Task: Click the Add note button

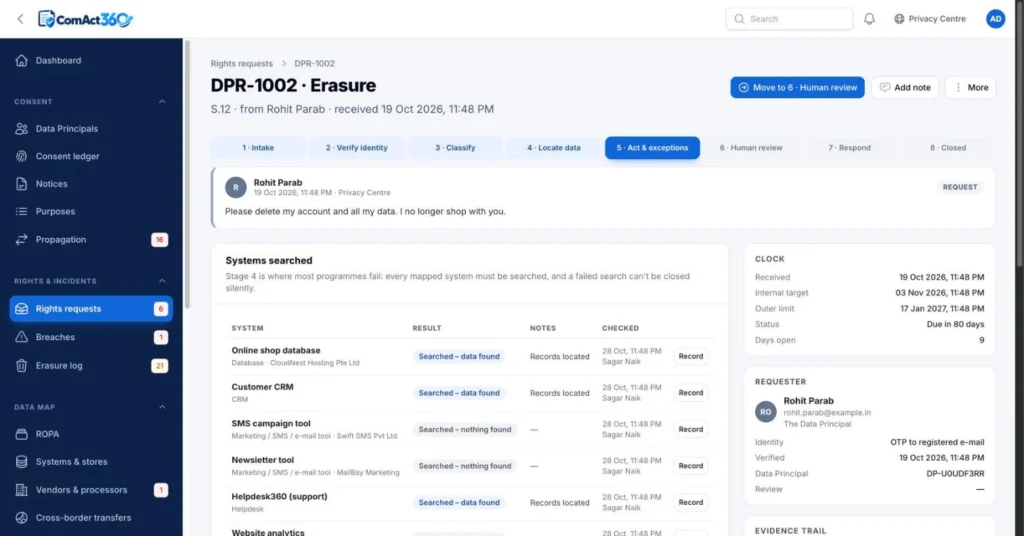Action: point(905,87)
